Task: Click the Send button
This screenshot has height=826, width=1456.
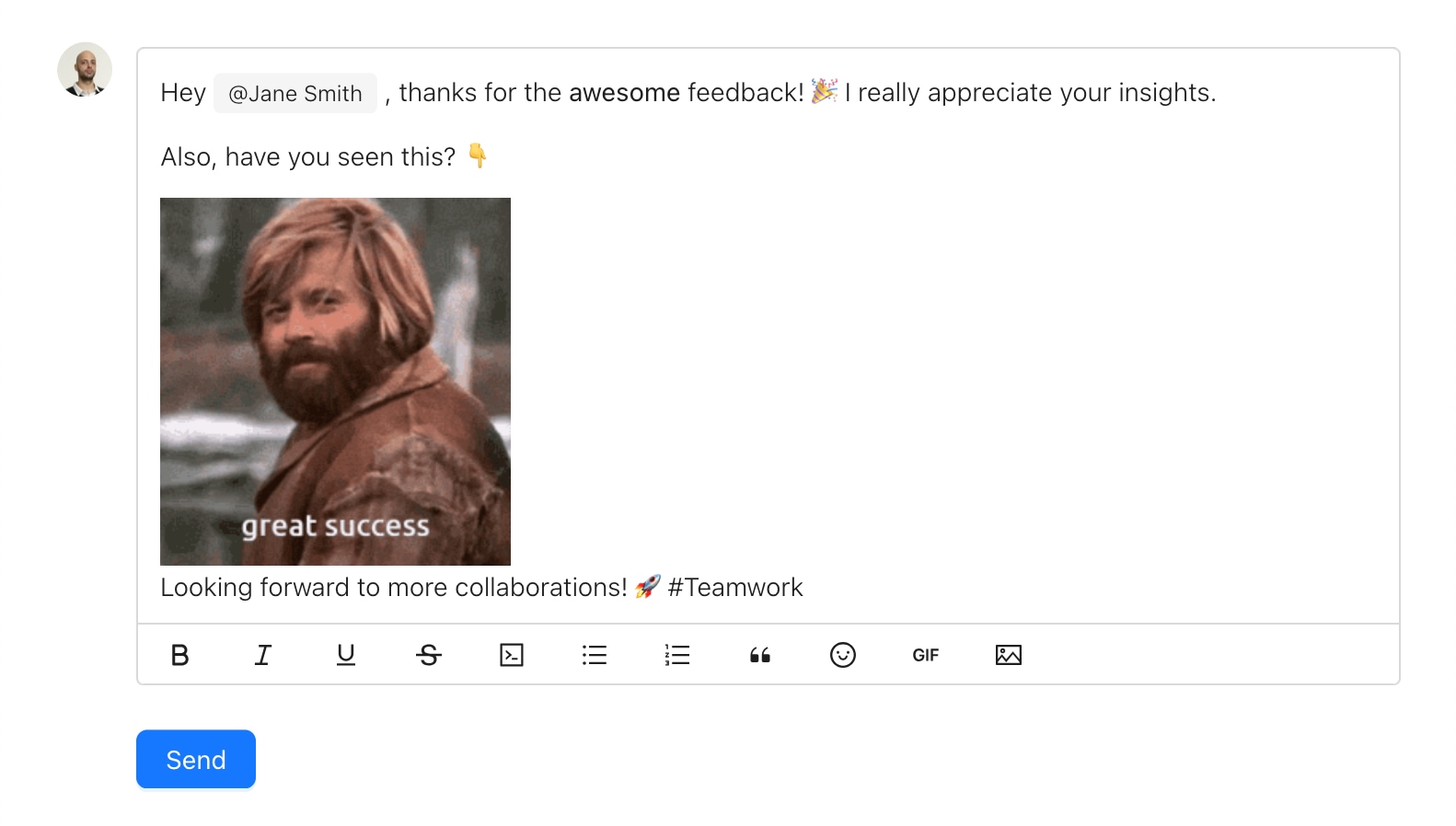Action: click(x=196, y=759)
